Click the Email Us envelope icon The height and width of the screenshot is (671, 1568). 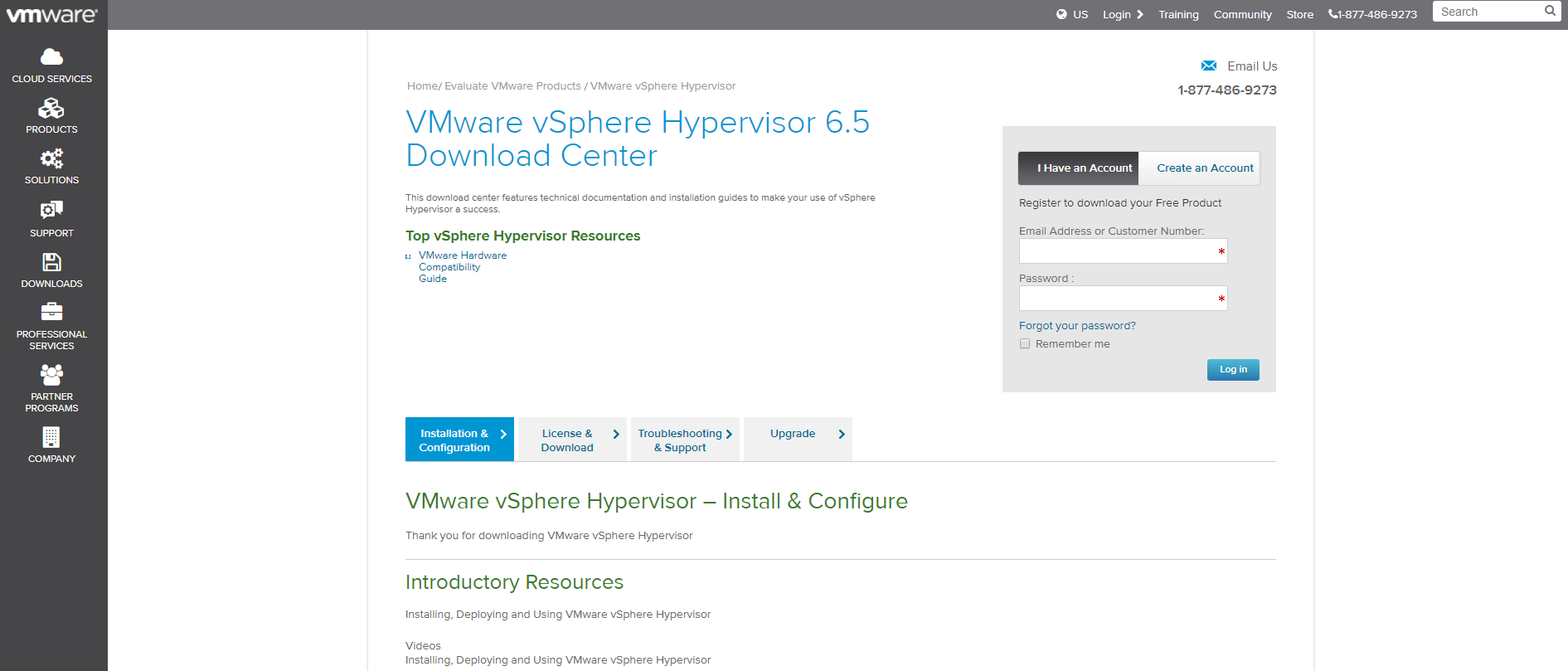click(1209, 66)
